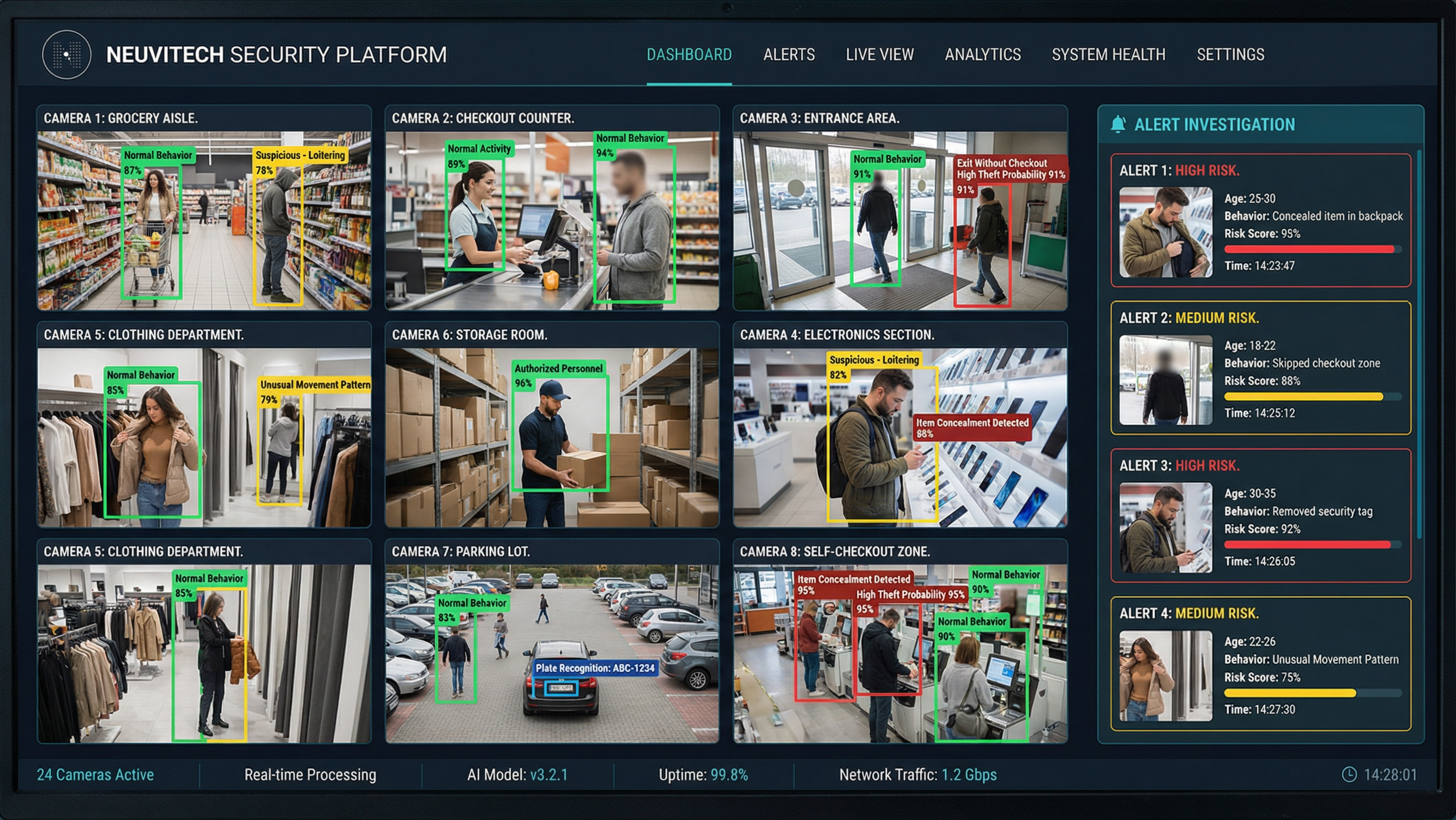Screen dimensions: 1456x820
Task: Click the 24 Cameras Active status link
Action: point(95,775)
